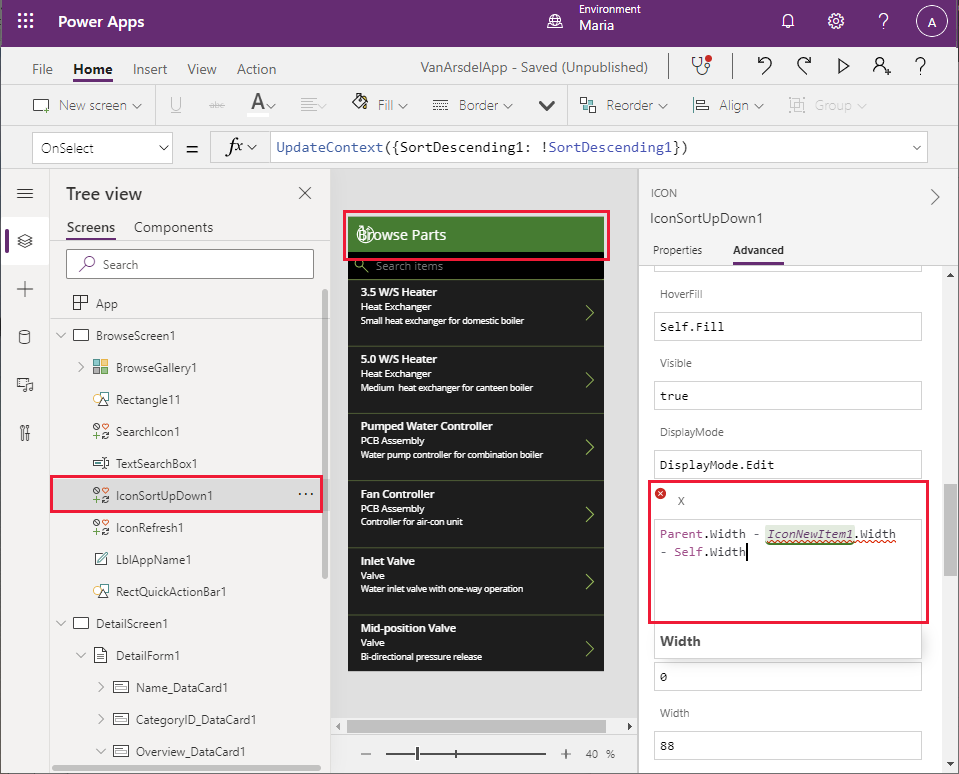Open the Insert menu
The height and width of the screenshot is (774, 959).
coord(150,69)
